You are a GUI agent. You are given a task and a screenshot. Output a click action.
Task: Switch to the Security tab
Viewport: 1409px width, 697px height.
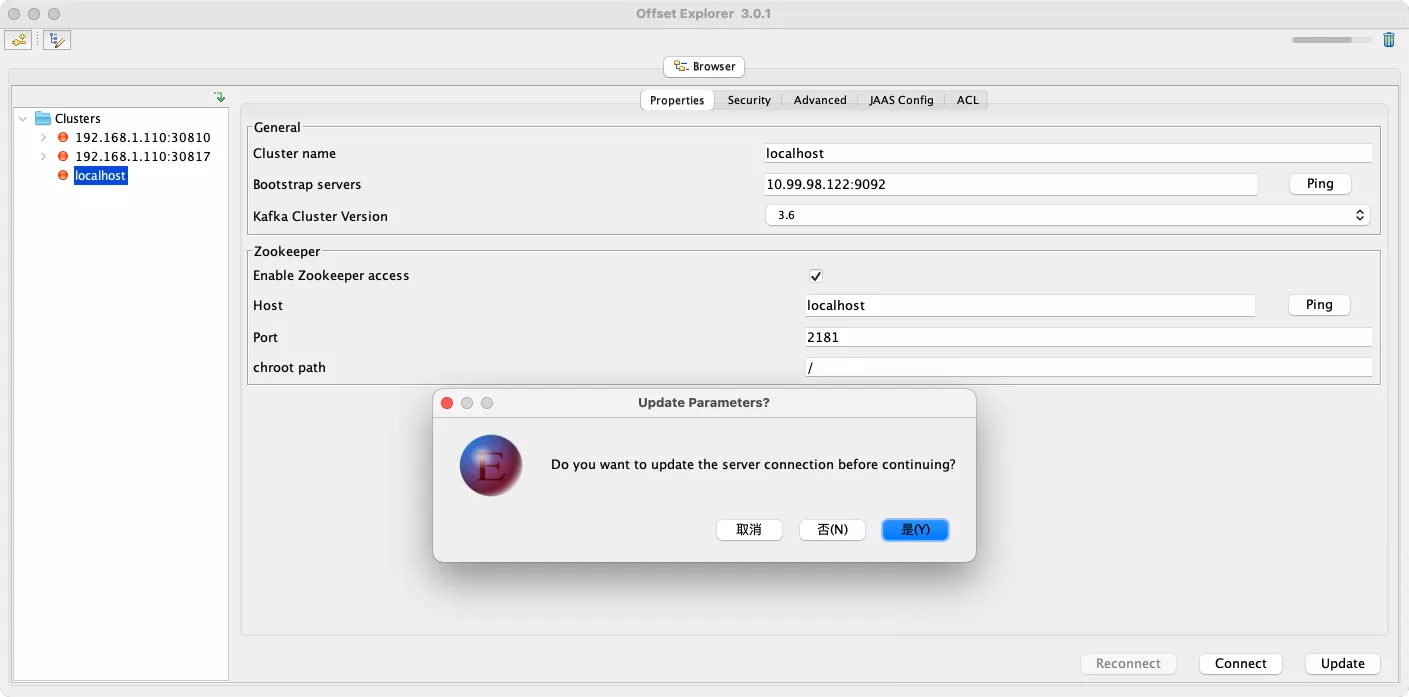tap(749, 100)
